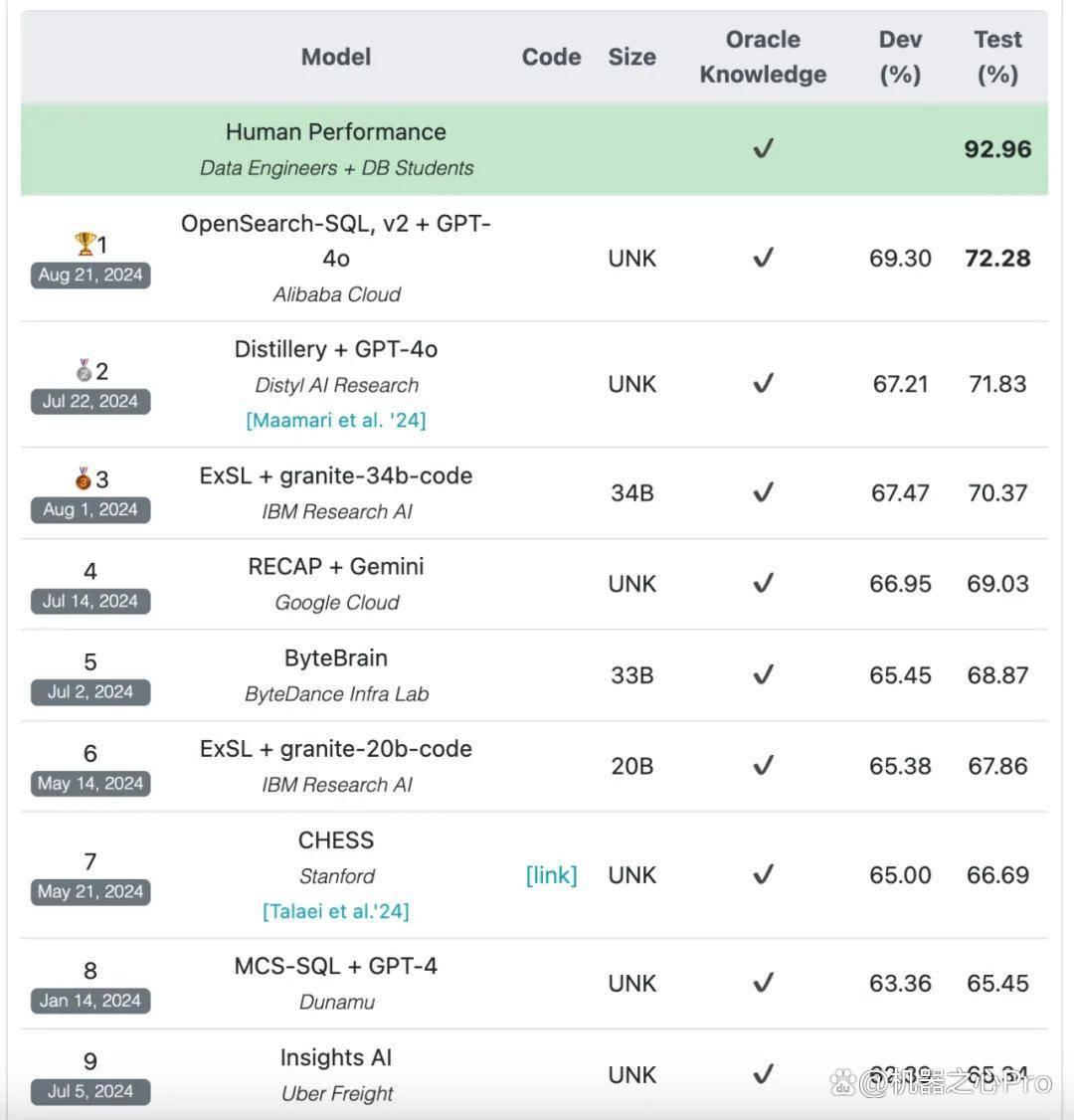Click the Jan 14, 2024 date badge
Image resolution: width=1074 pixels, height=1120 pixels.
[x=90, y=1000]
